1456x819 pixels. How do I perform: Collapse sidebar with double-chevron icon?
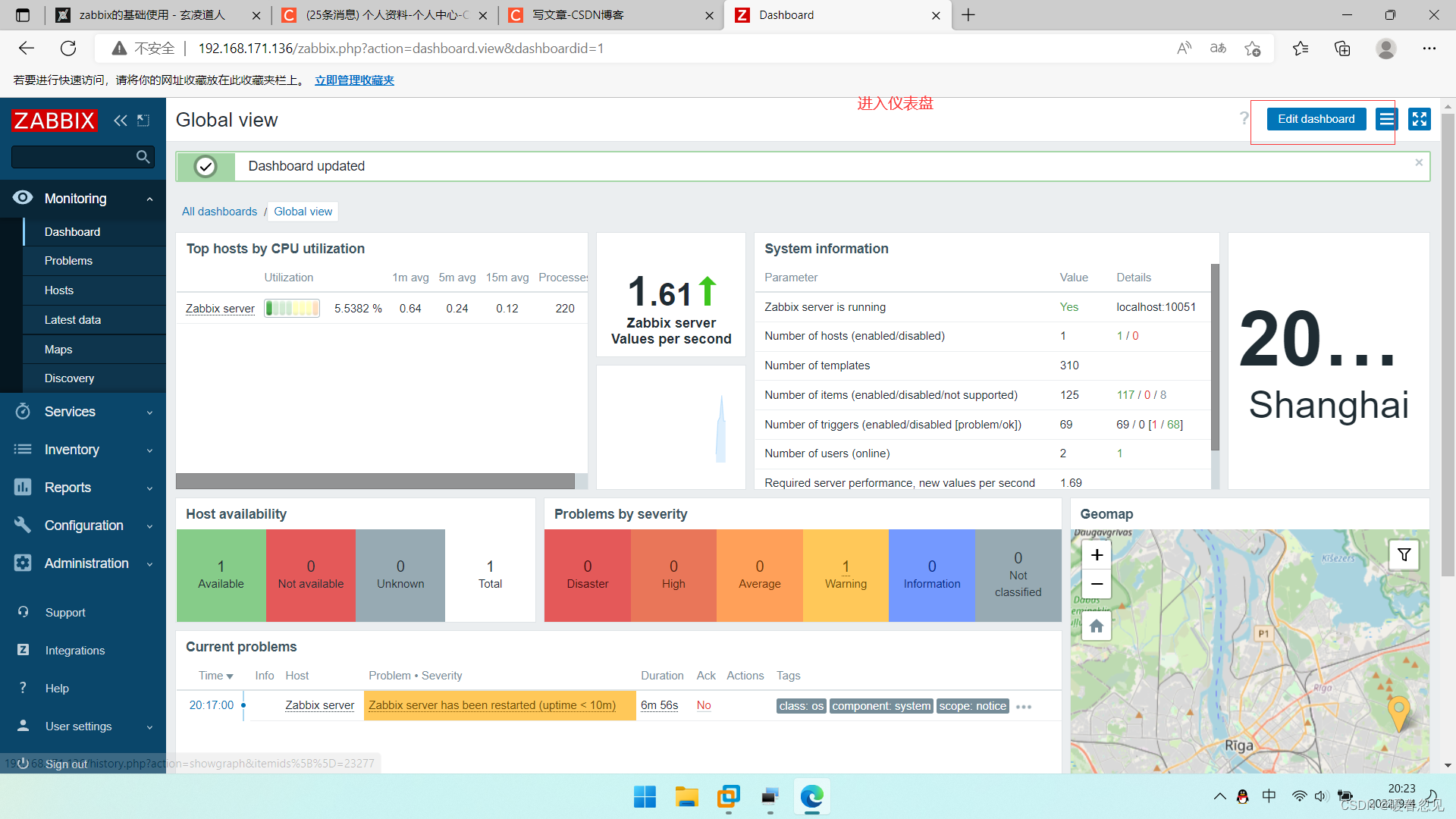(120, 120)
